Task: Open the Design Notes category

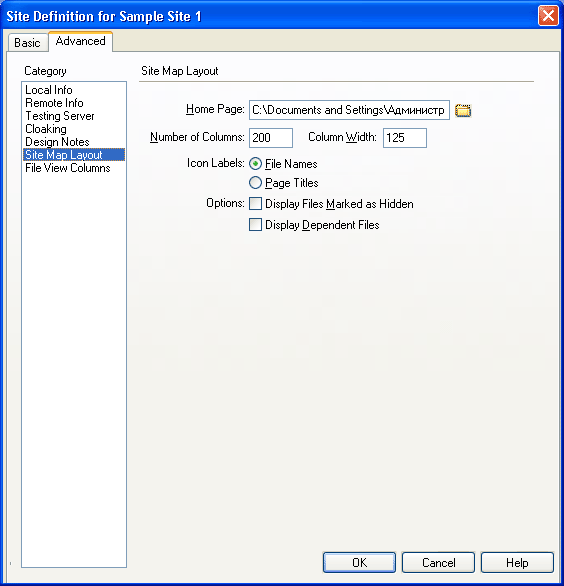Action: (x=57, y=142)
